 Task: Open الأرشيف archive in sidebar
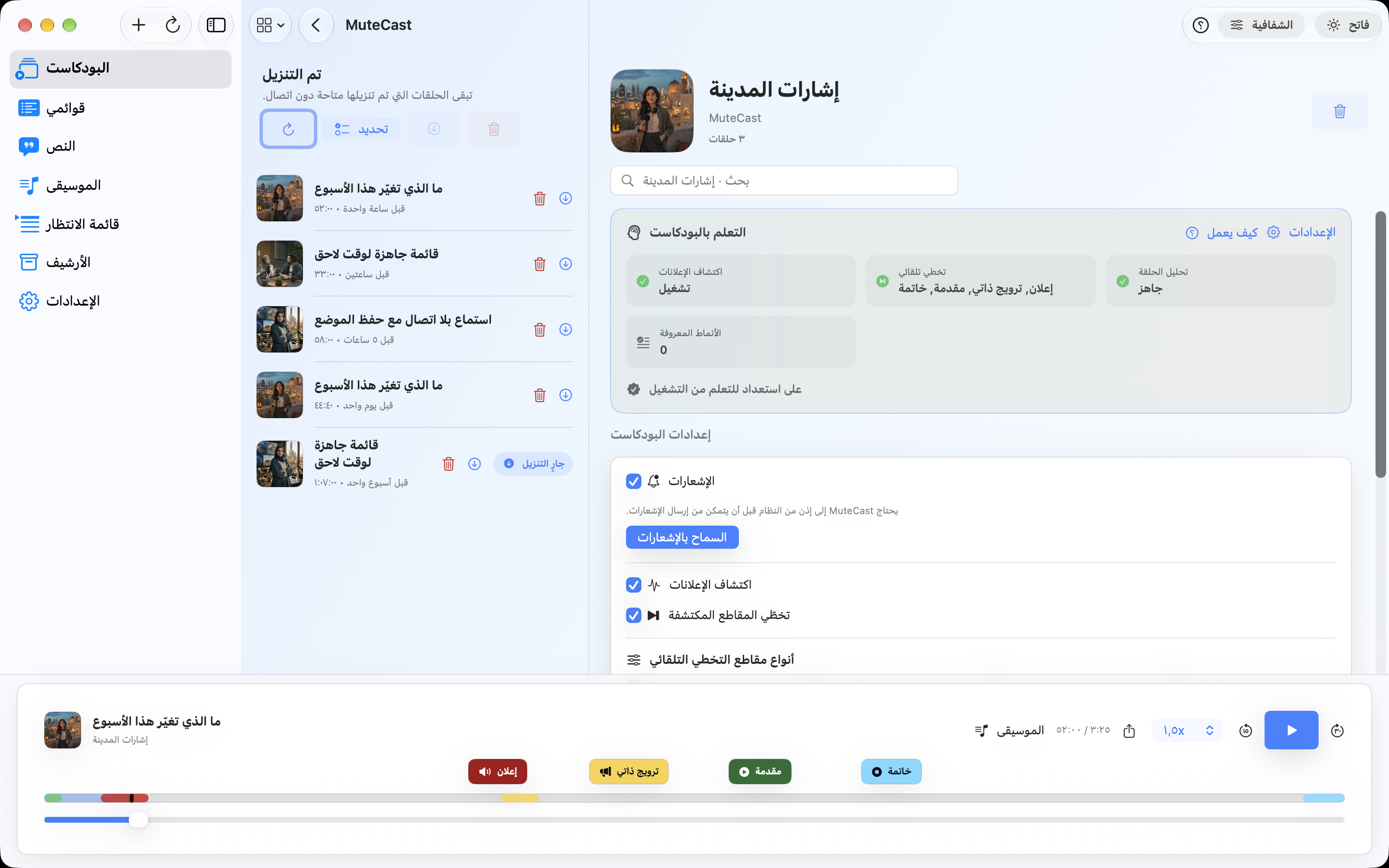pos(121,262)
